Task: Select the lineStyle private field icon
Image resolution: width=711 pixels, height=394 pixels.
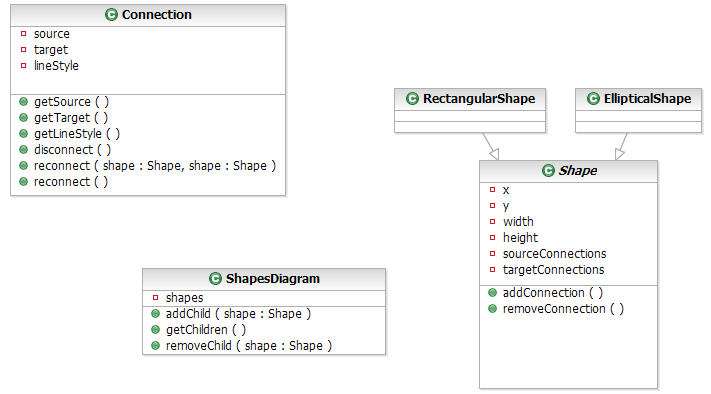Action: coord(24,66)
